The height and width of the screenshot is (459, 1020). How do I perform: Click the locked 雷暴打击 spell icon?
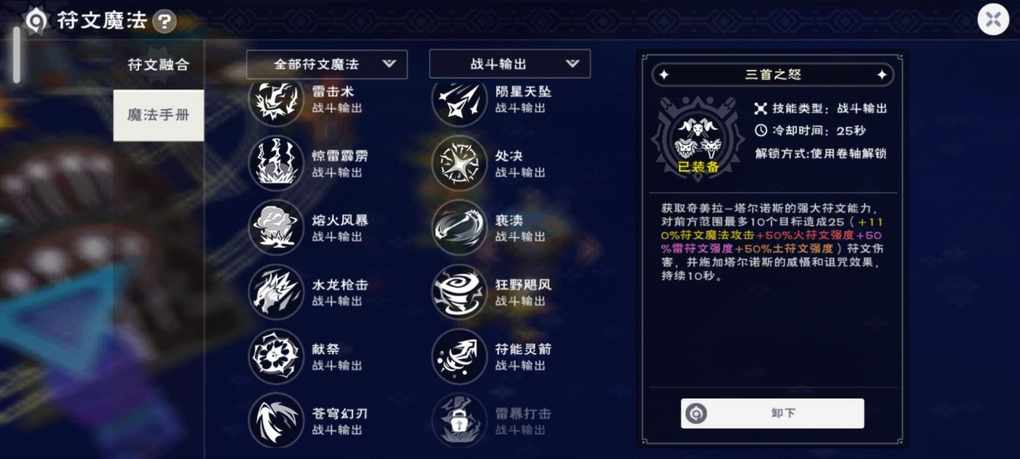(x=459, y=421)
